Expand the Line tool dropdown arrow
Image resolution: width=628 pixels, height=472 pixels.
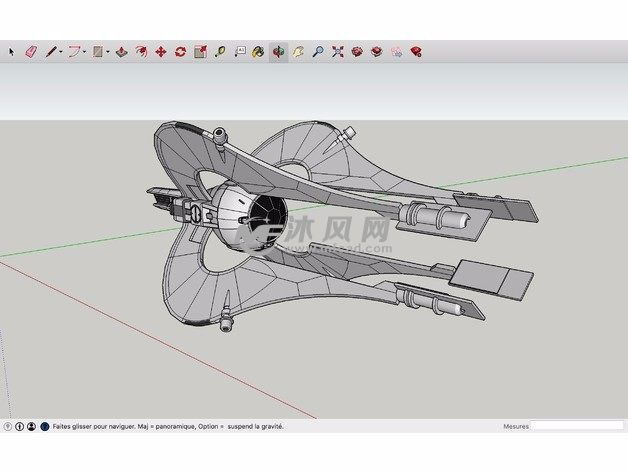click(61, 51)
